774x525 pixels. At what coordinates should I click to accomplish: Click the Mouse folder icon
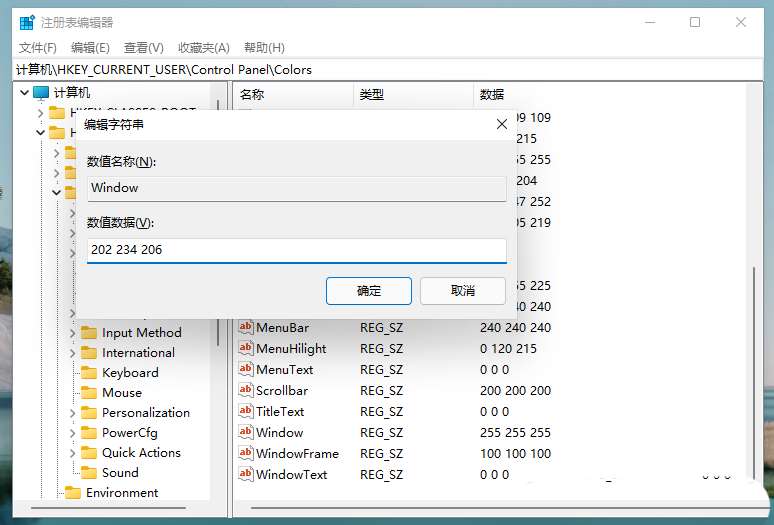(89, 393)
